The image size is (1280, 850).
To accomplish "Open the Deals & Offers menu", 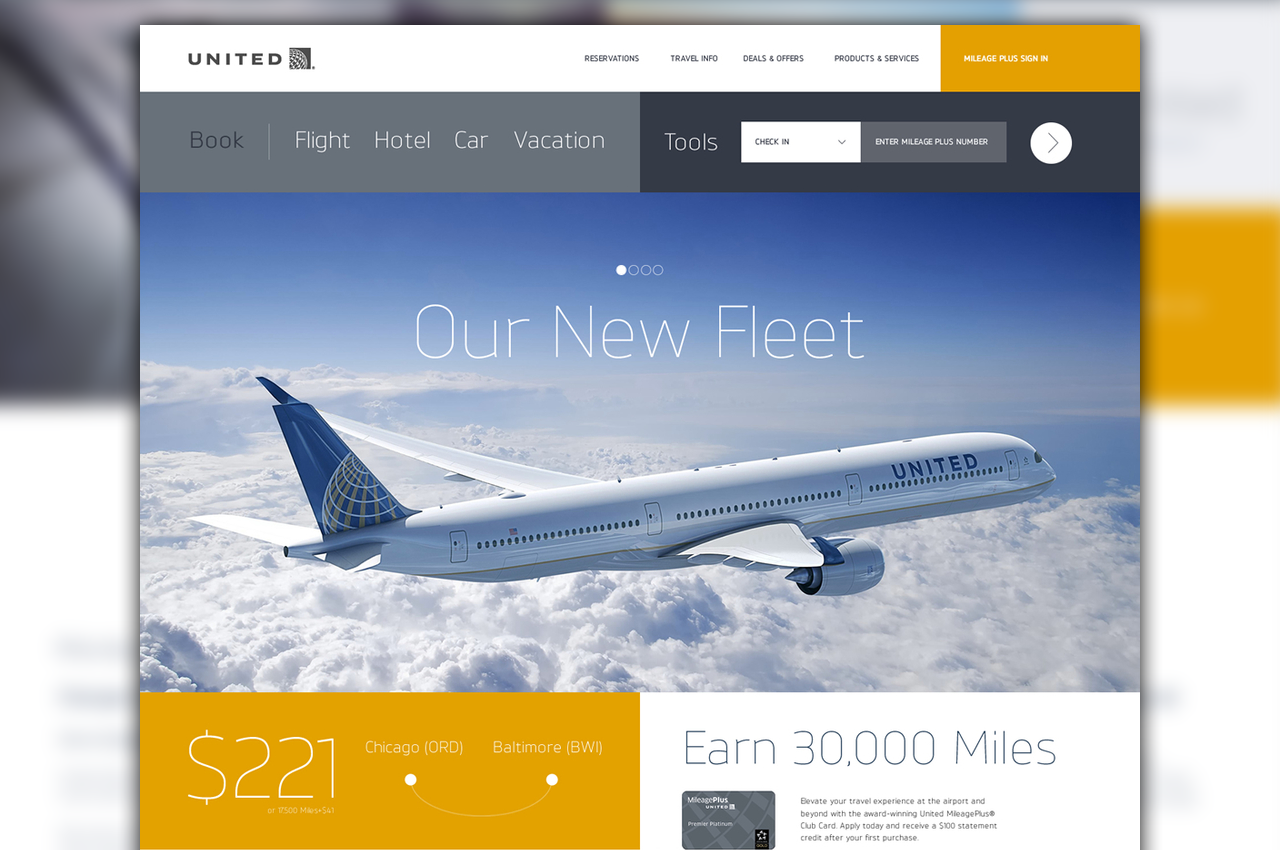I will [x=773, y=59].
